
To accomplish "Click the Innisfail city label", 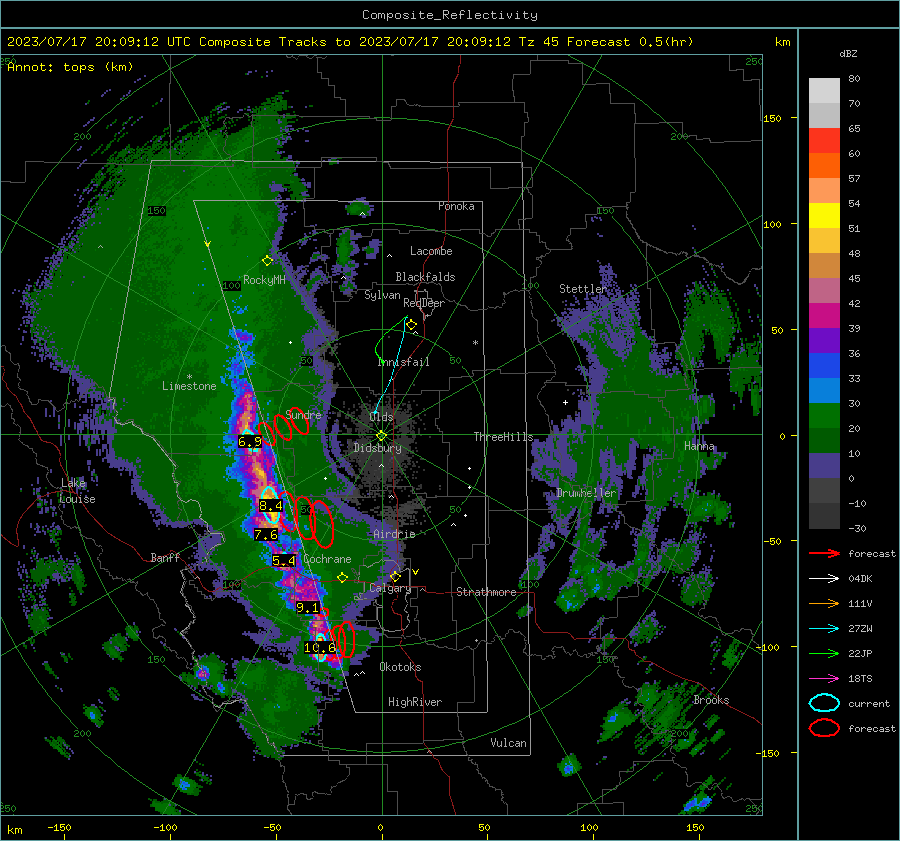I will click(404, 362).
